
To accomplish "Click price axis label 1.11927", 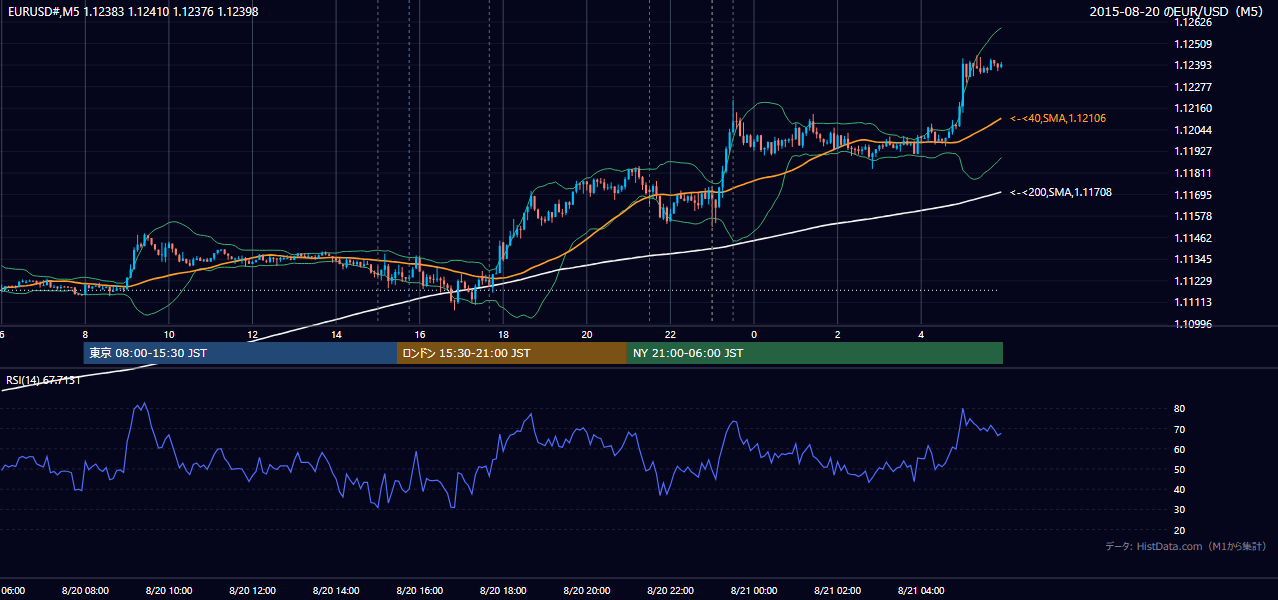I will click(x=1194, y=151).
